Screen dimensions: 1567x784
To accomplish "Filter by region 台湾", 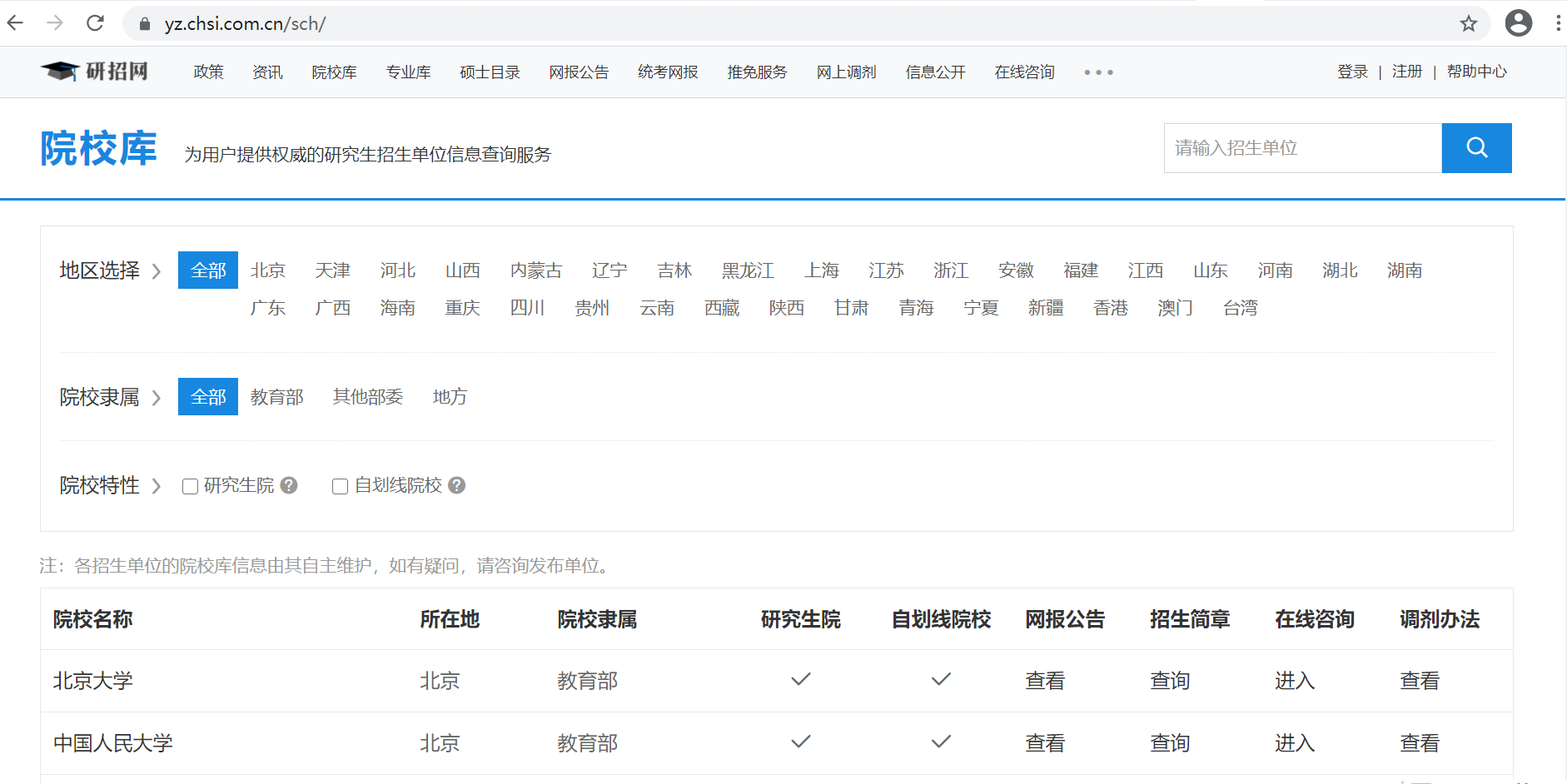I will (1240, 308).
